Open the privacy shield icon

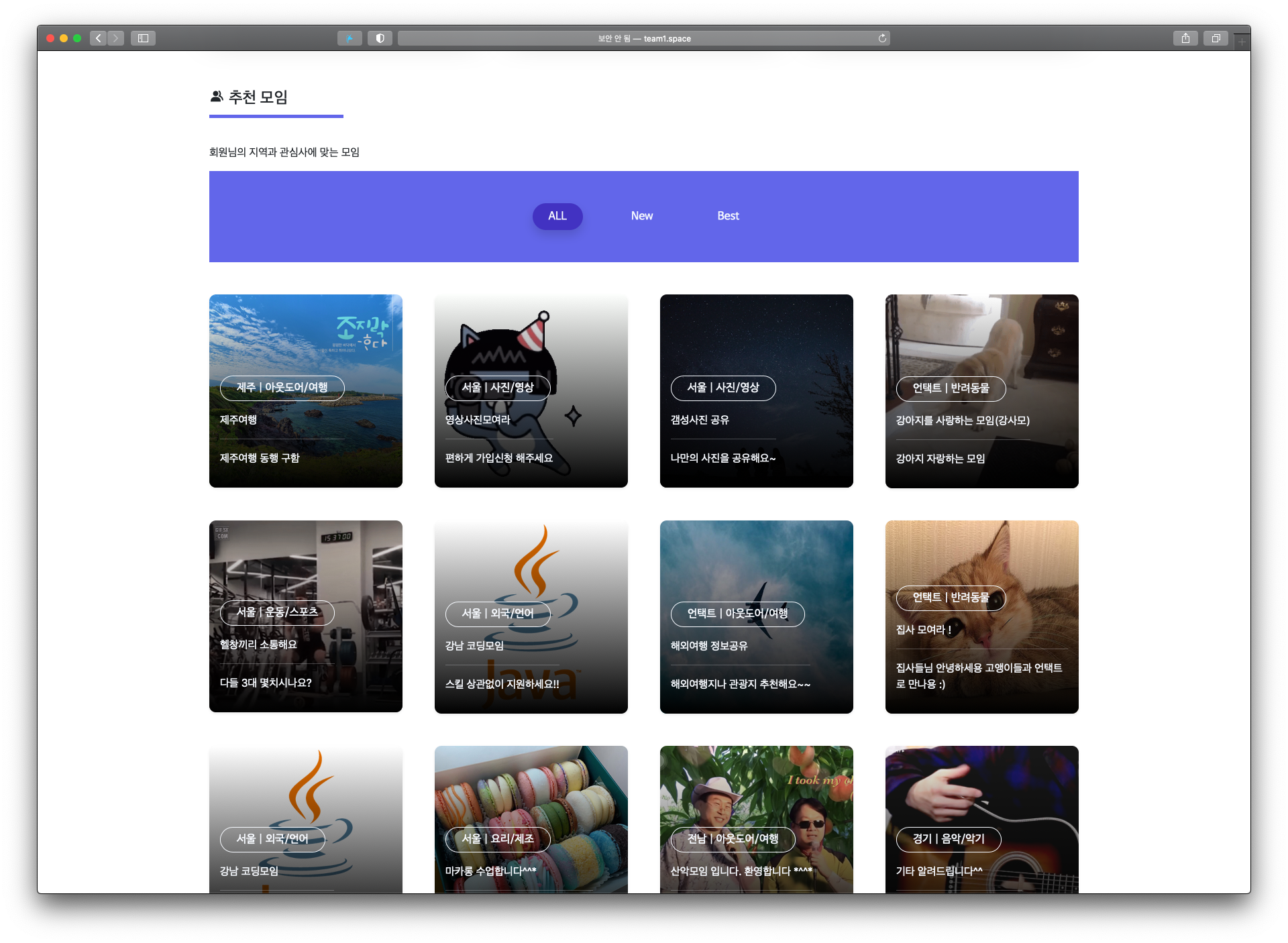380,38
